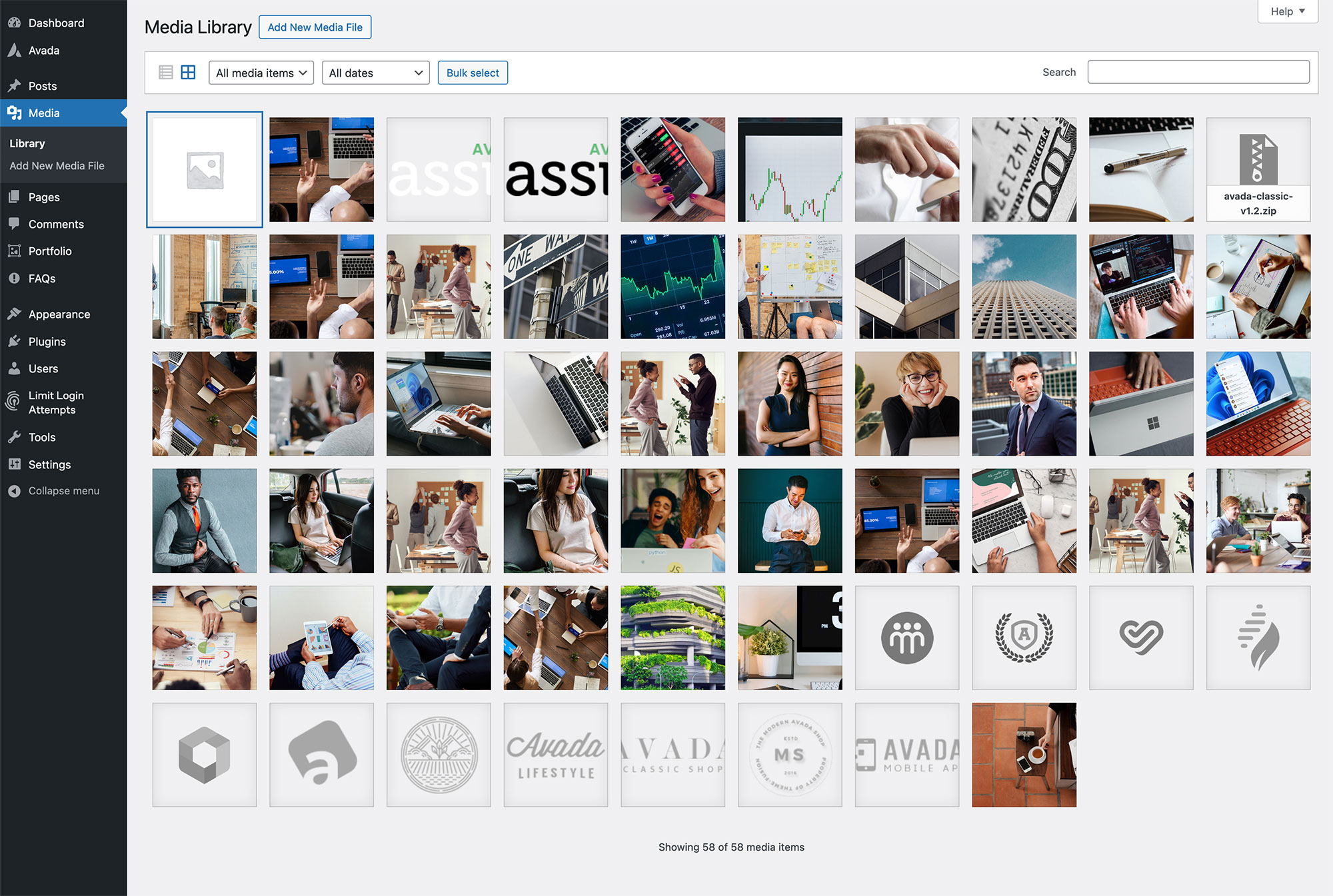The width and height of the screenshot is (1333, 896).
Task: Expand the All media items dropdown
Action: 260,72
